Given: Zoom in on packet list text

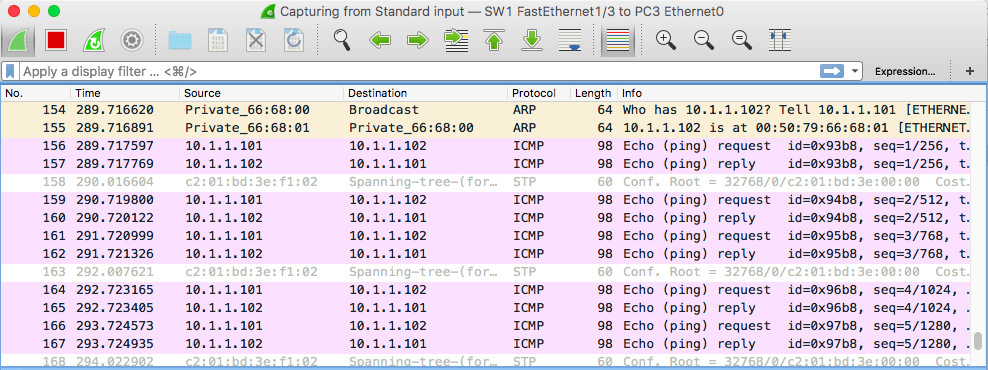Looking at the screenshot, I should (x=666, y=40).
